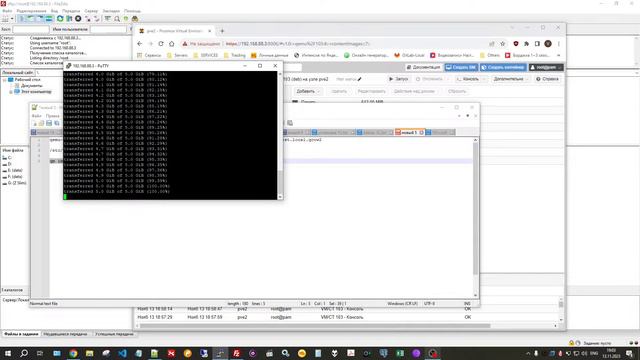640x360 pixels.
Task: Switch to Успешные передачи queue tab
Action: point(114,334)
